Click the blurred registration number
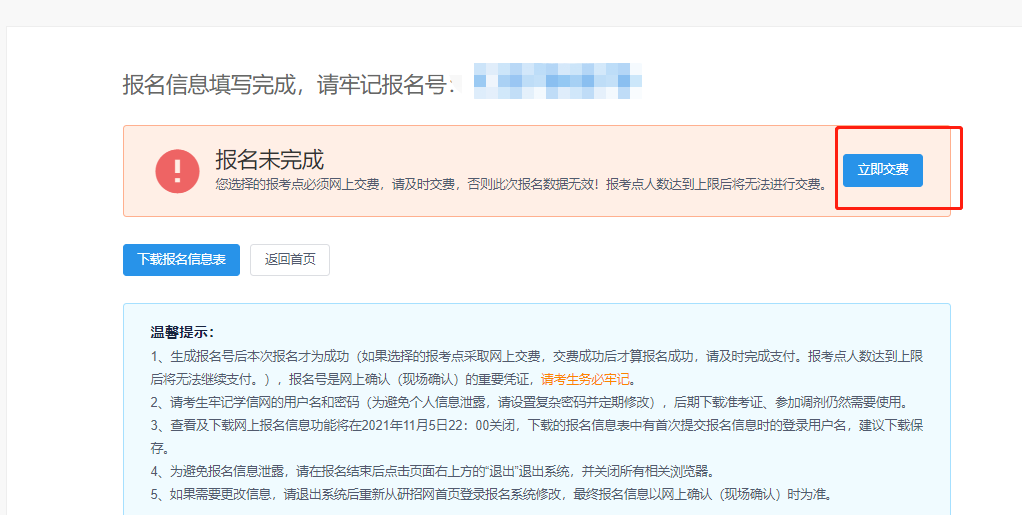This screenshot has width=1022, height=515. (556, 81)
